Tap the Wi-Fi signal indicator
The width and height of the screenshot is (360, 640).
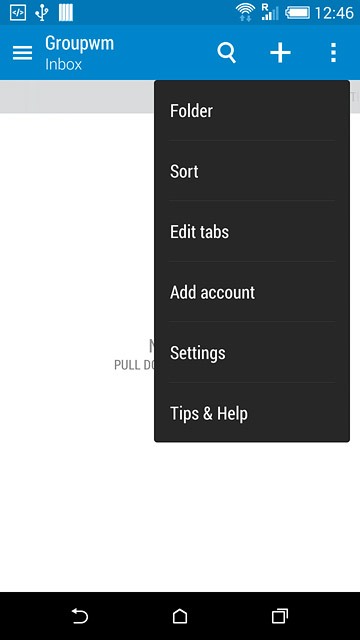tap(245, 13)
